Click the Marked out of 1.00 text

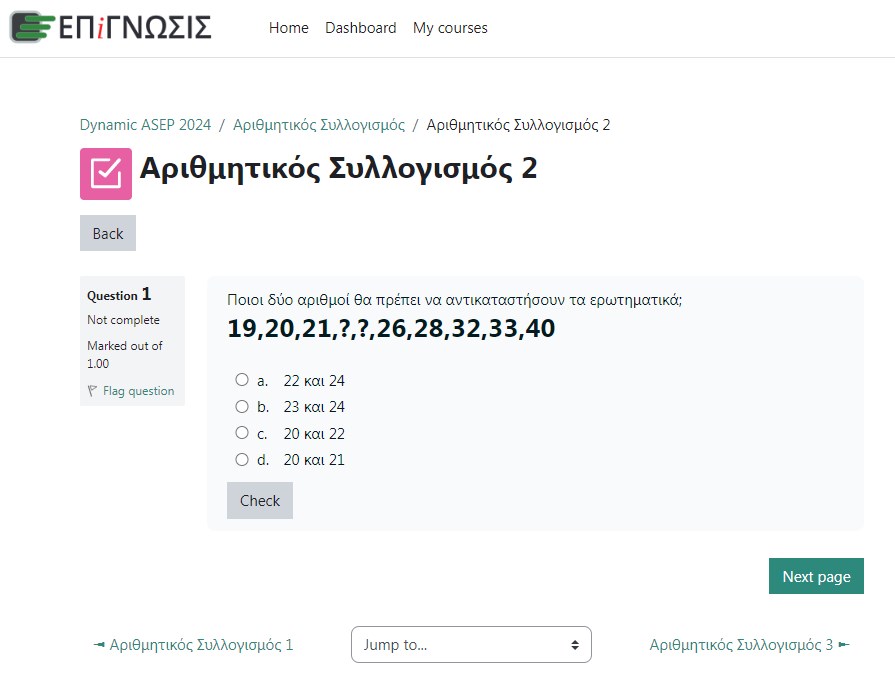(124, 355)
